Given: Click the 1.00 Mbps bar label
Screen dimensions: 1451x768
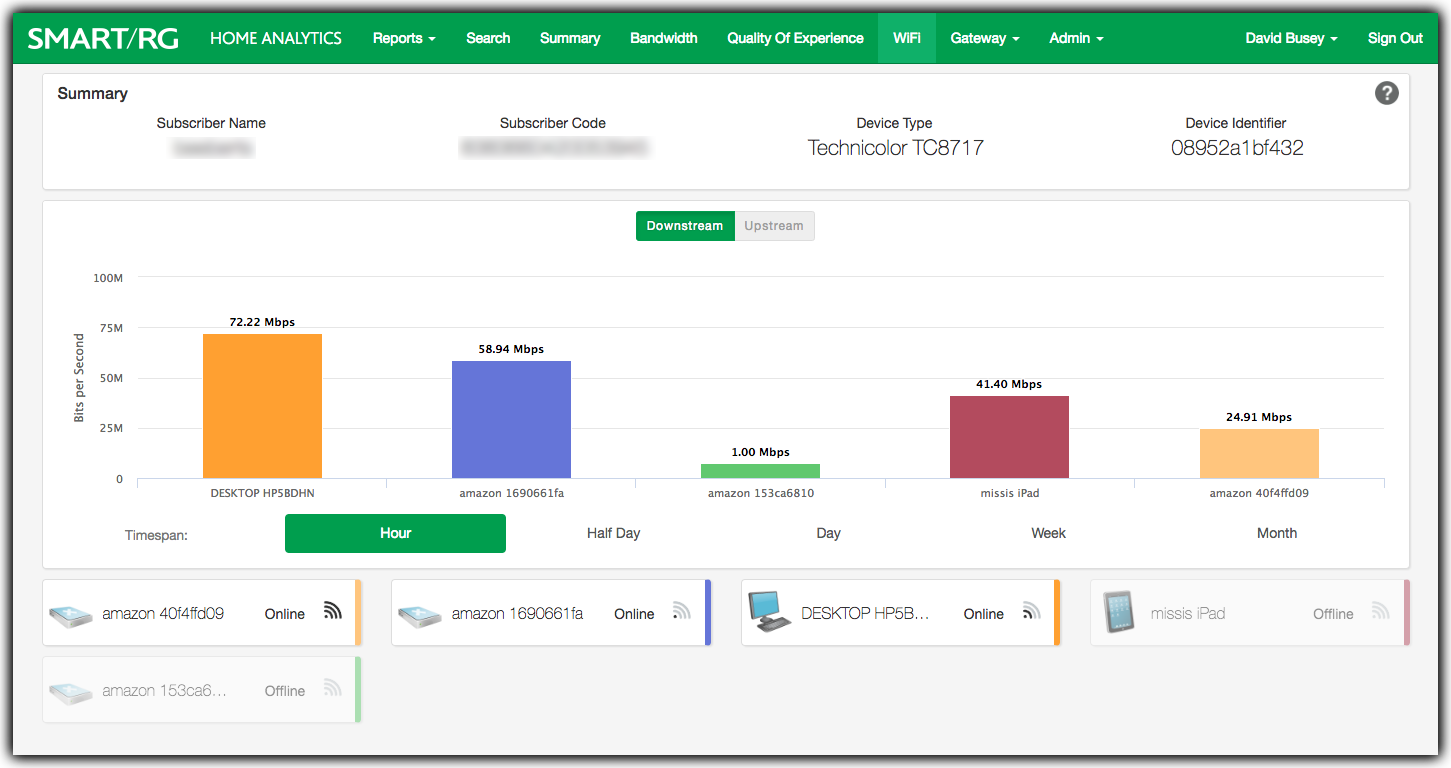Looking at the screenshot, I should (x=760, y=452).
